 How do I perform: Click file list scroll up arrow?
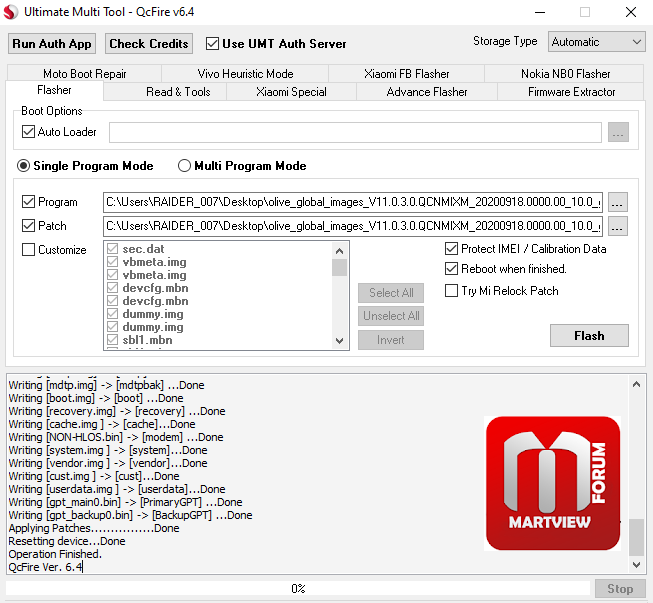tap(339, 251)
